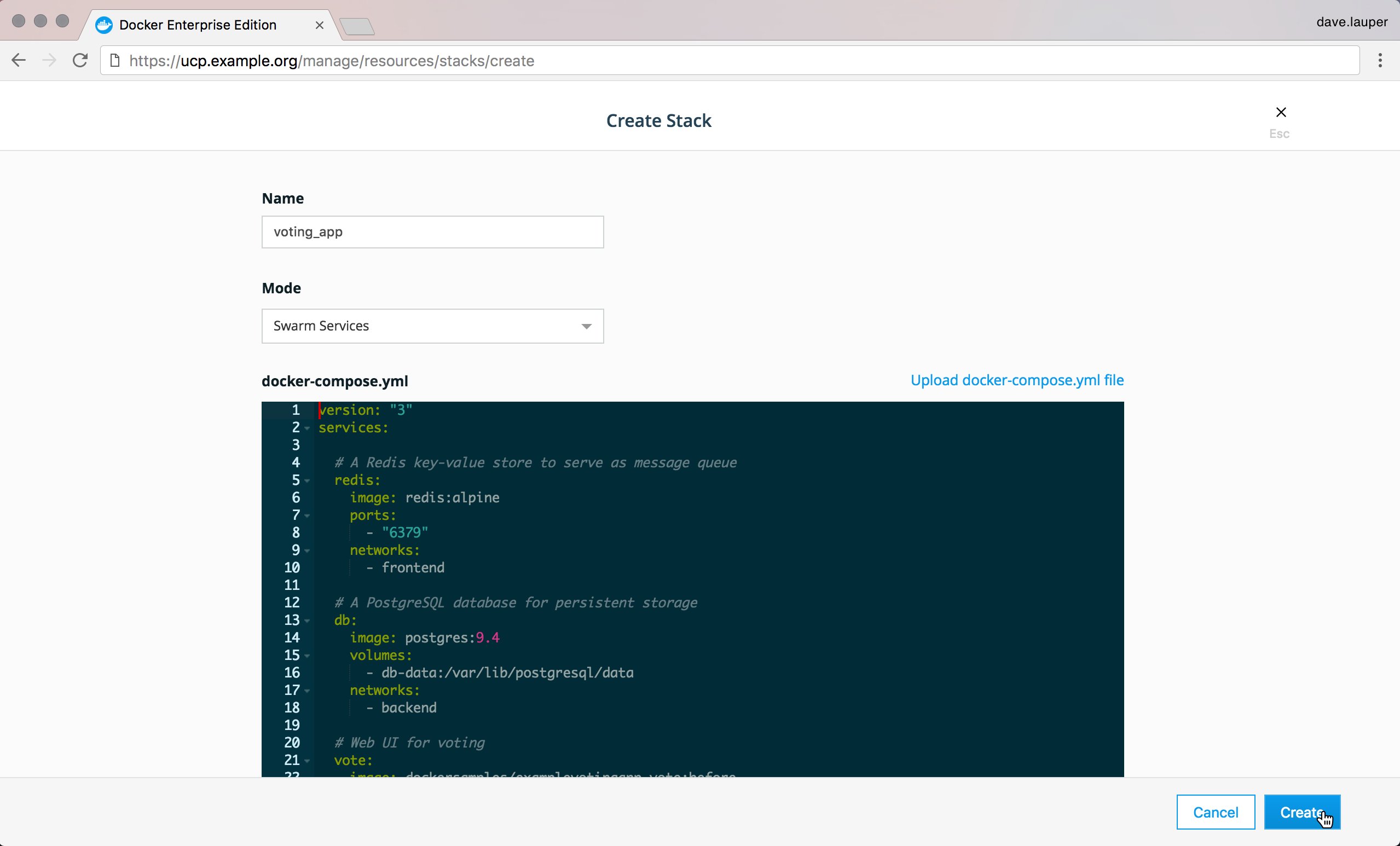Image resolution: width=1400 pixels, height=846 pixels.
Task: Open a new browser tab
Action: click(357, 26)
